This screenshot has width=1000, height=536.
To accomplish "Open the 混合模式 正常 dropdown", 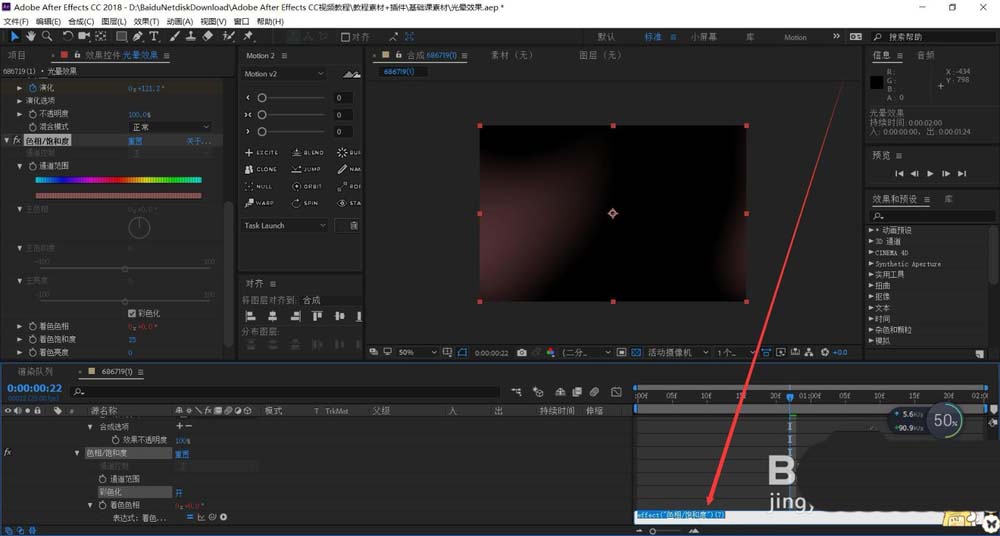I will (169, 127).
